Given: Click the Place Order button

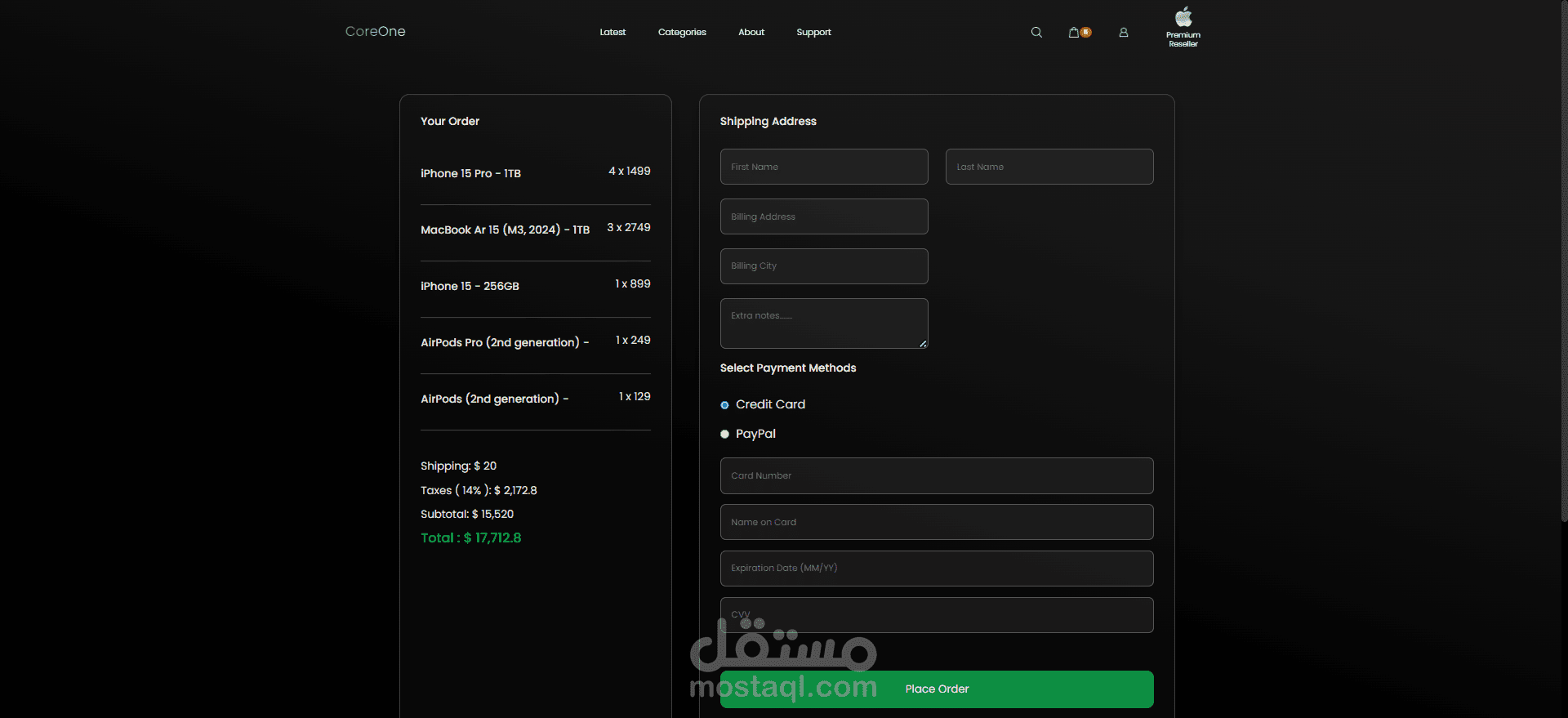Looking at the screenshot, I should 937,689.
